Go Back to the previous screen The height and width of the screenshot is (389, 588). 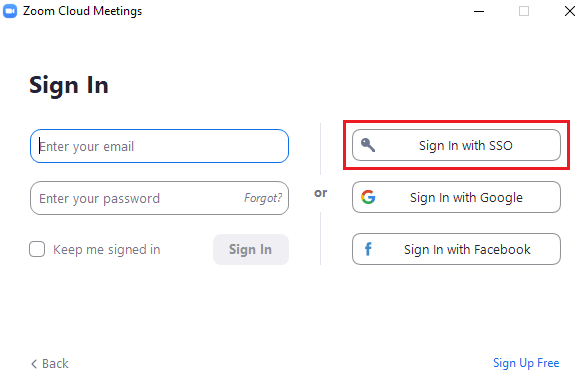pos(50,363)
